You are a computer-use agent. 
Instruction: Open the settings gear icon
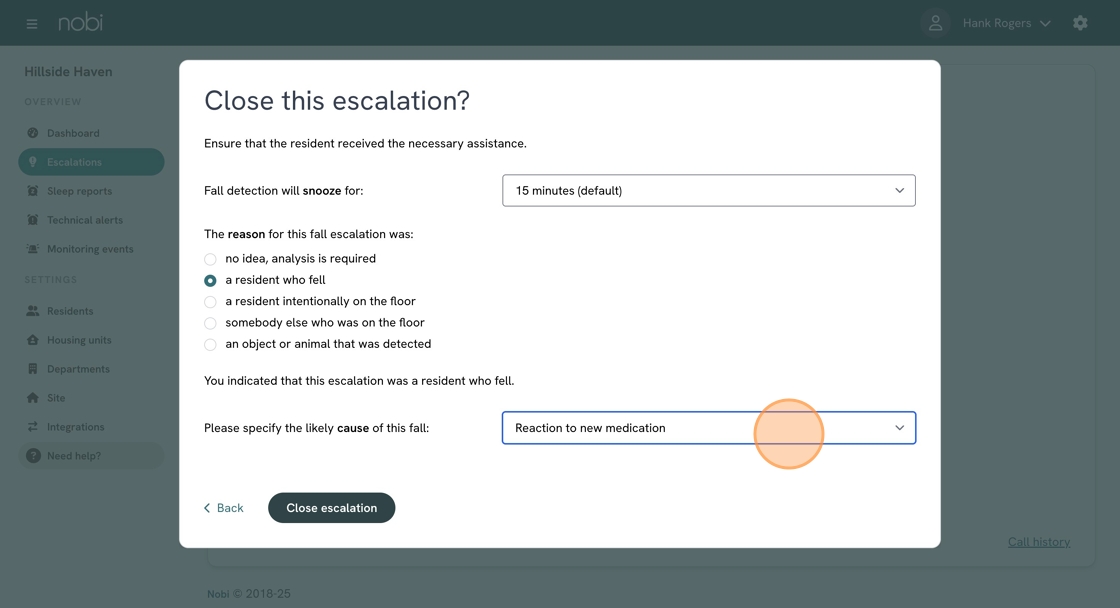click(1080, 23)
